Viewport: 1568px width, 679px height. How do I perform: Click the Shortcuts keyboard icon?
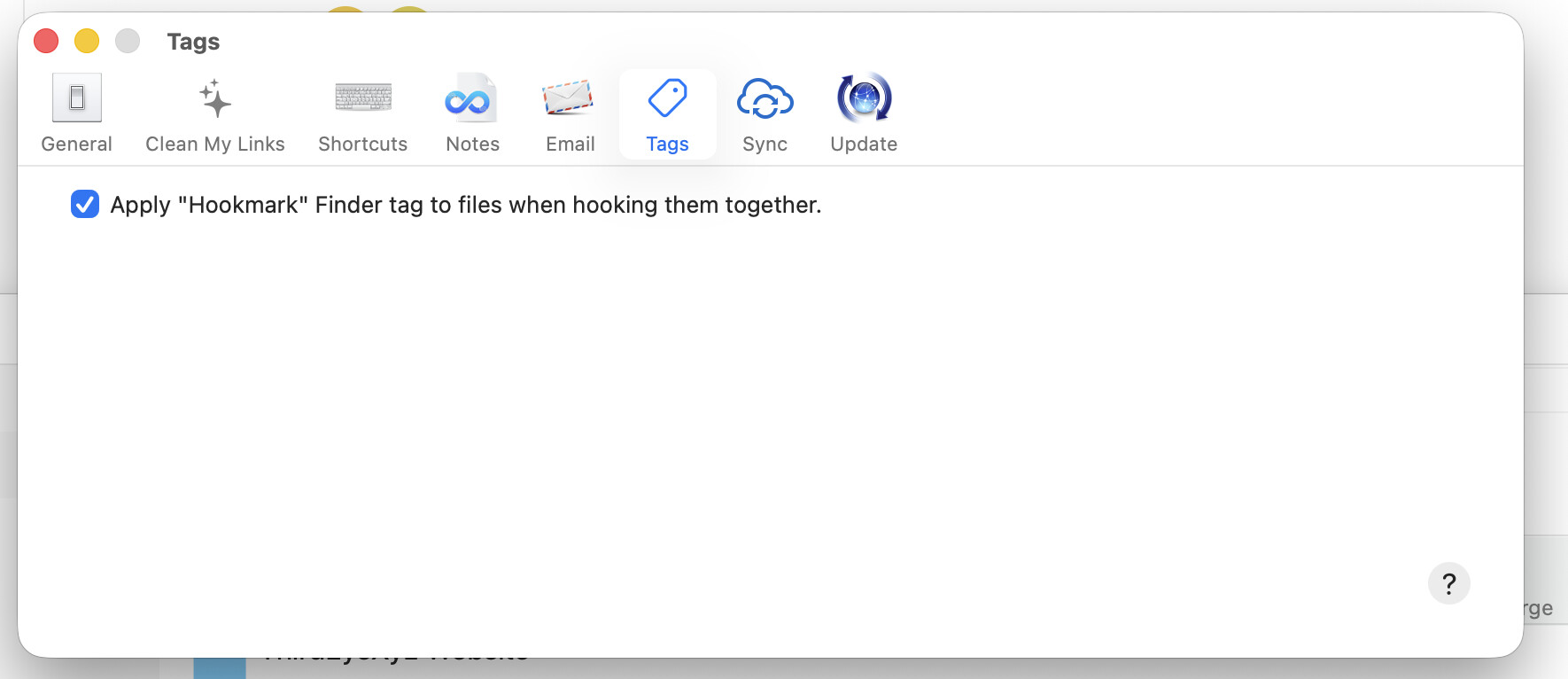point(363,98)
